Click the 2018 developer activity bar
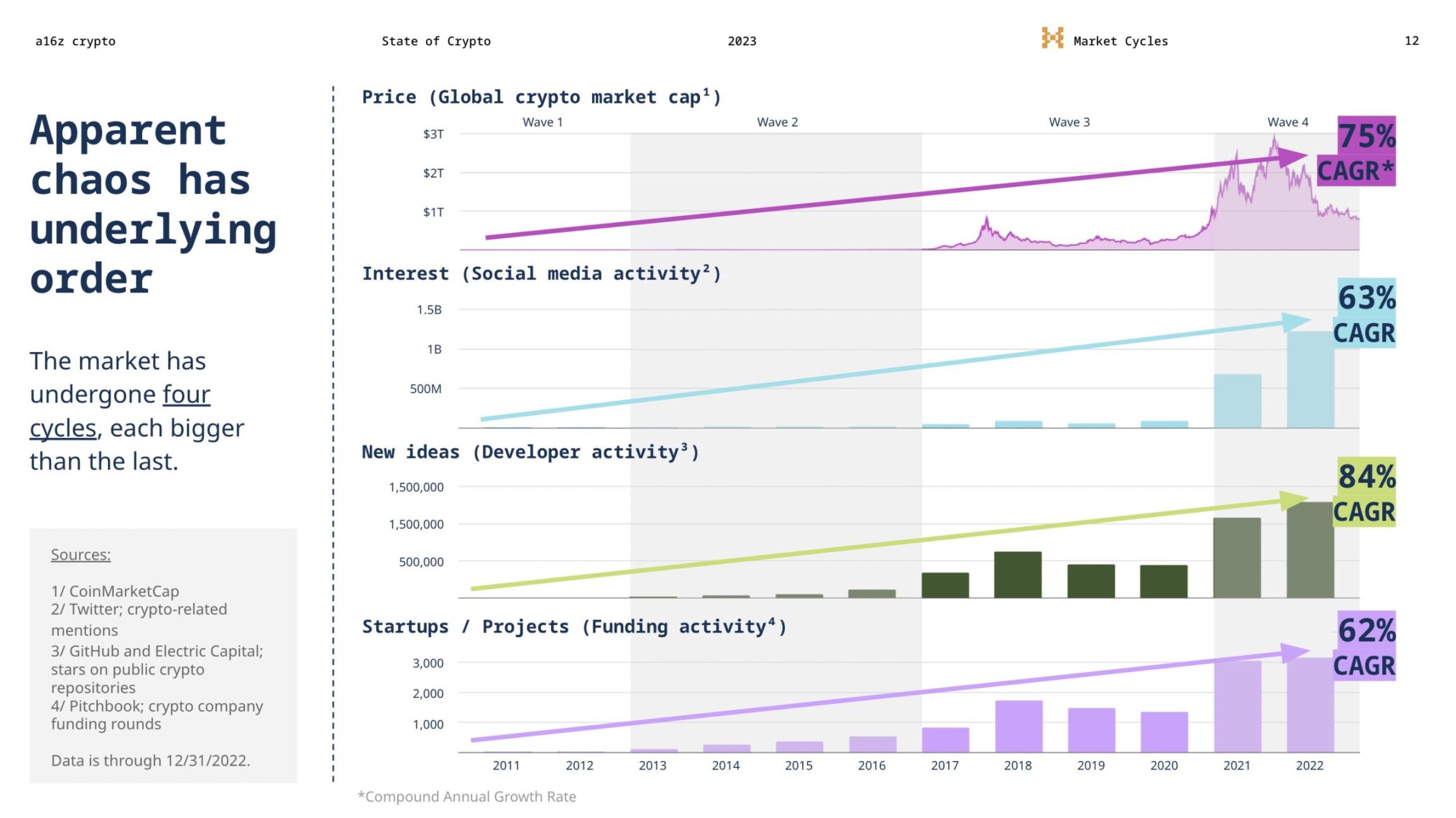Screen dimensions: 1456x818 1017,575
